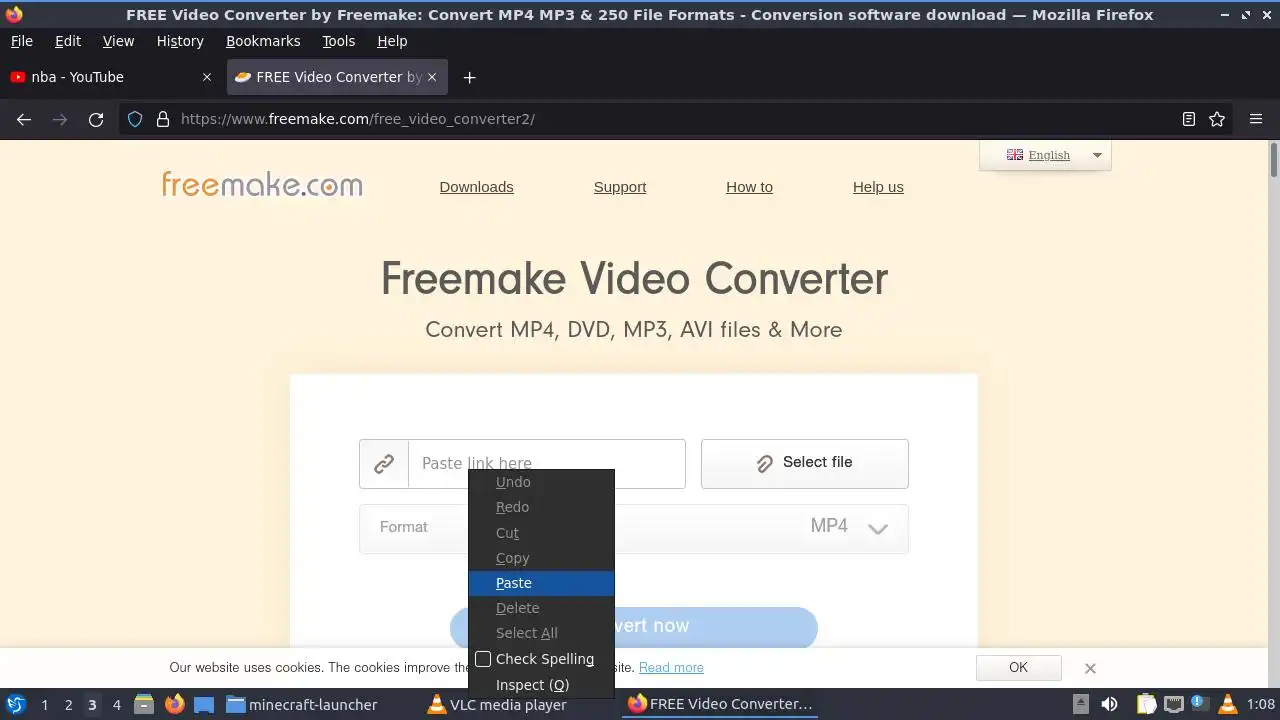Switch to workspace 1
This screenshot has width=1280, height=720.
tap(44, 704)
